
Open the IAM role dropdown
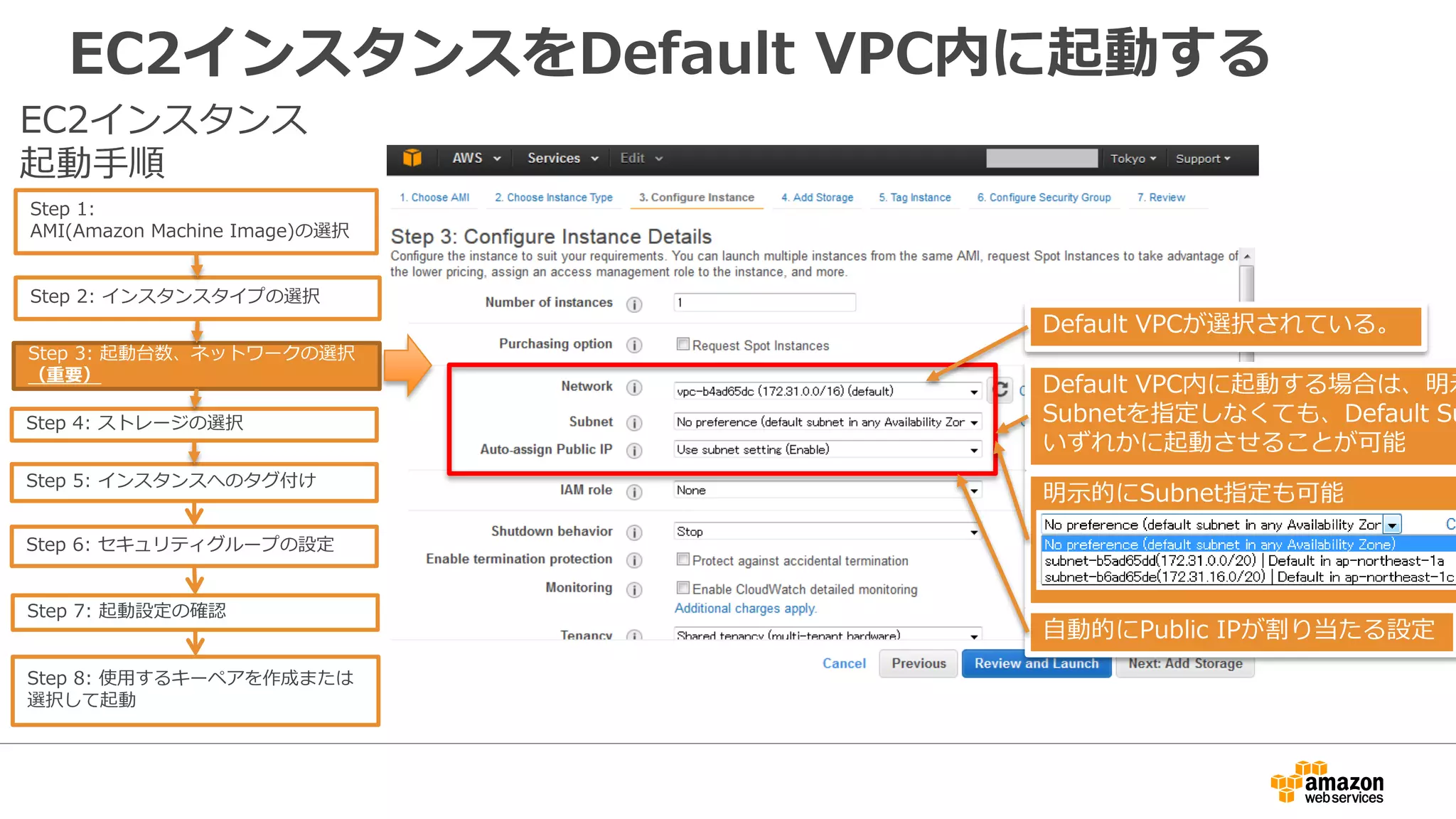[828, 491]
